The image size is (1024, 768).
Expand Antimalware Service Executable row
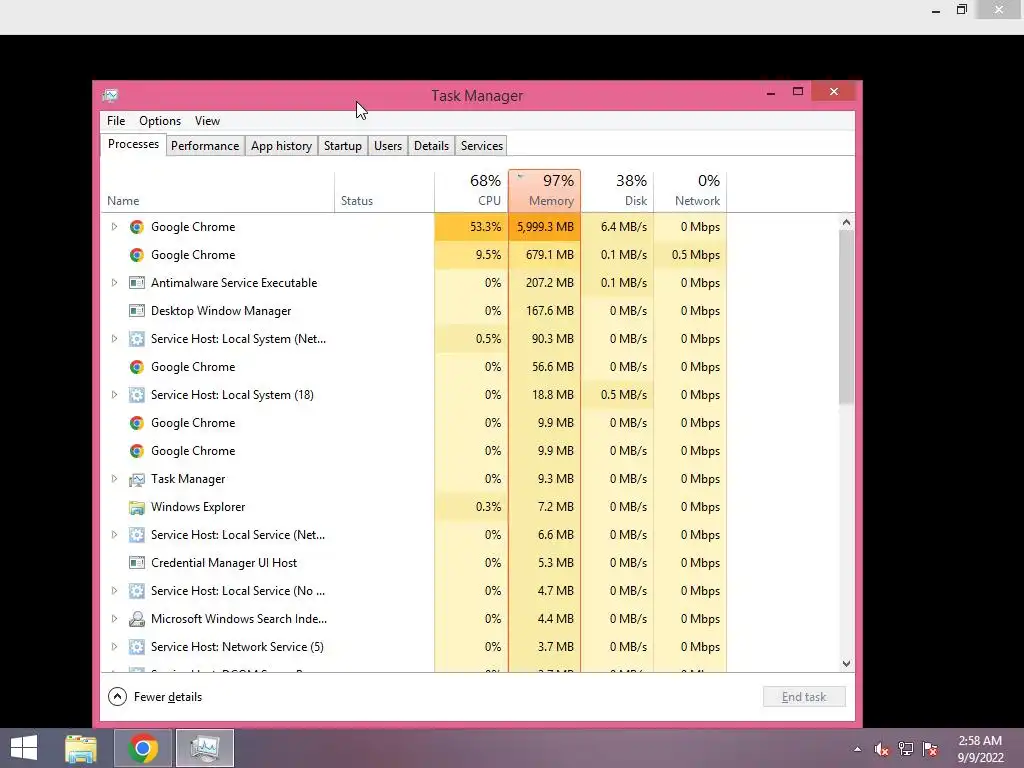pyautogui.click(x=114, y=283)
